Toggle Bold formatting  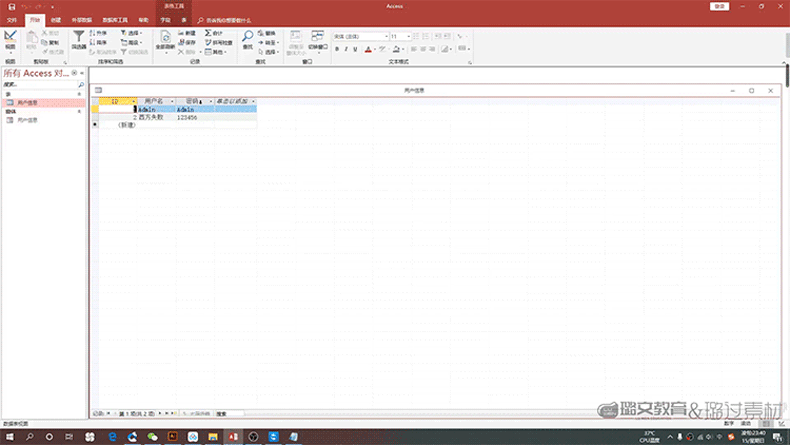337,49
